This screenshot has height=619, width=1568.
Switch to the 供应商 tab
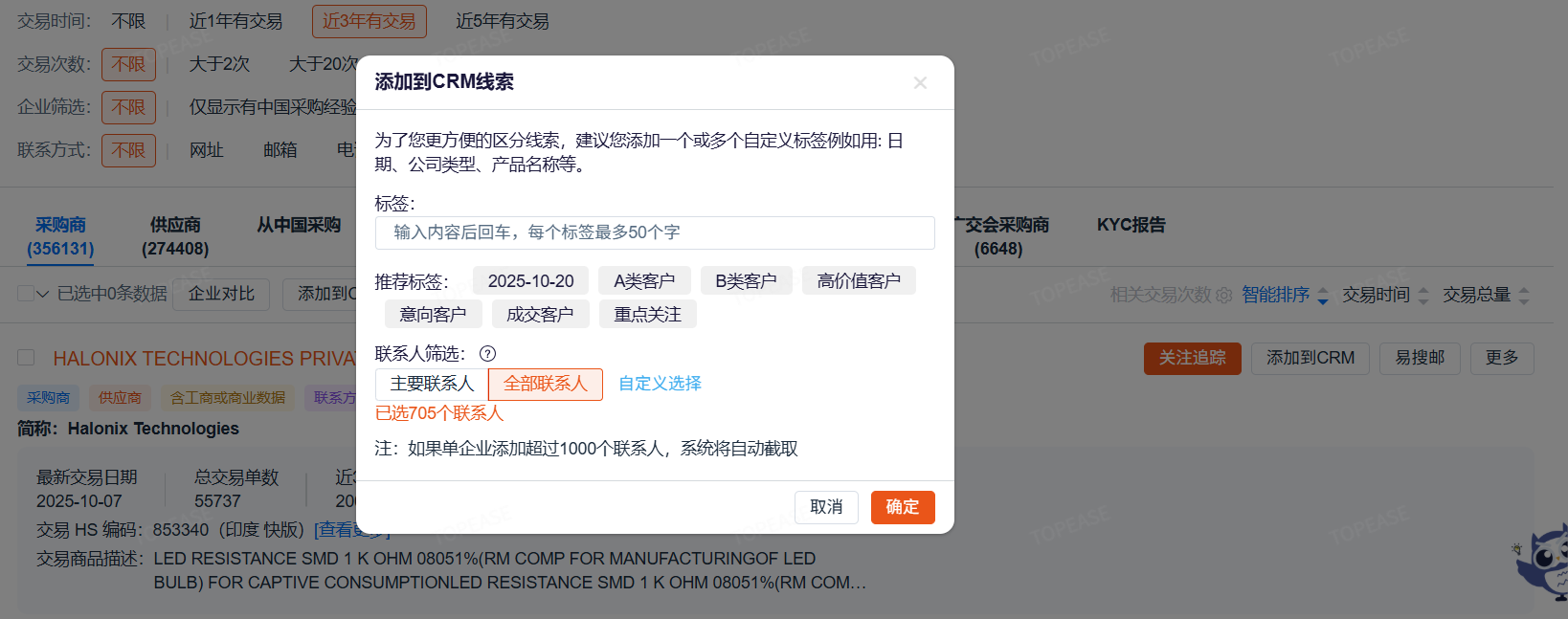(175, 236)
